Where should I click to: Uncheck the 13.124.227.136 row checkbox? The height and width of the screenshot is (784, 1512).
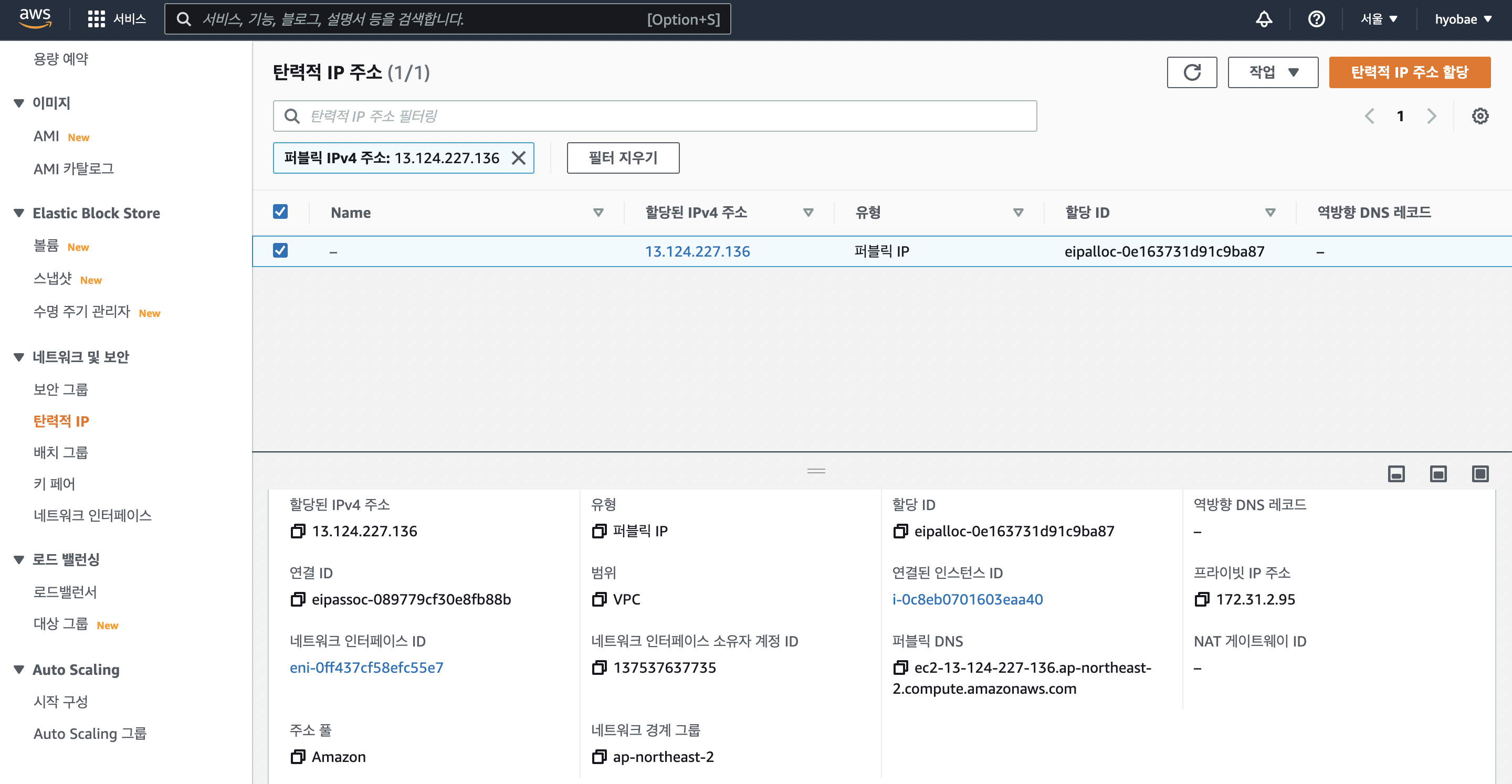pyautogui.click(x=280, y=250)
